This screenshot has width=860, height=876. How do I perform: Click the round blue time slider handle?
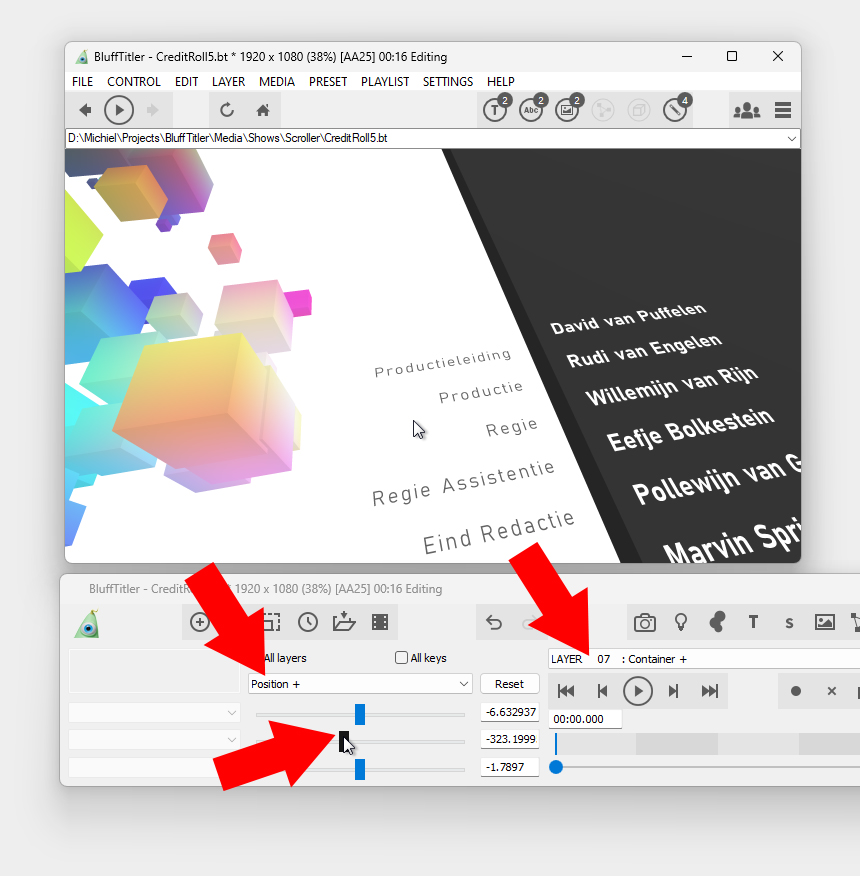(555, 767)
